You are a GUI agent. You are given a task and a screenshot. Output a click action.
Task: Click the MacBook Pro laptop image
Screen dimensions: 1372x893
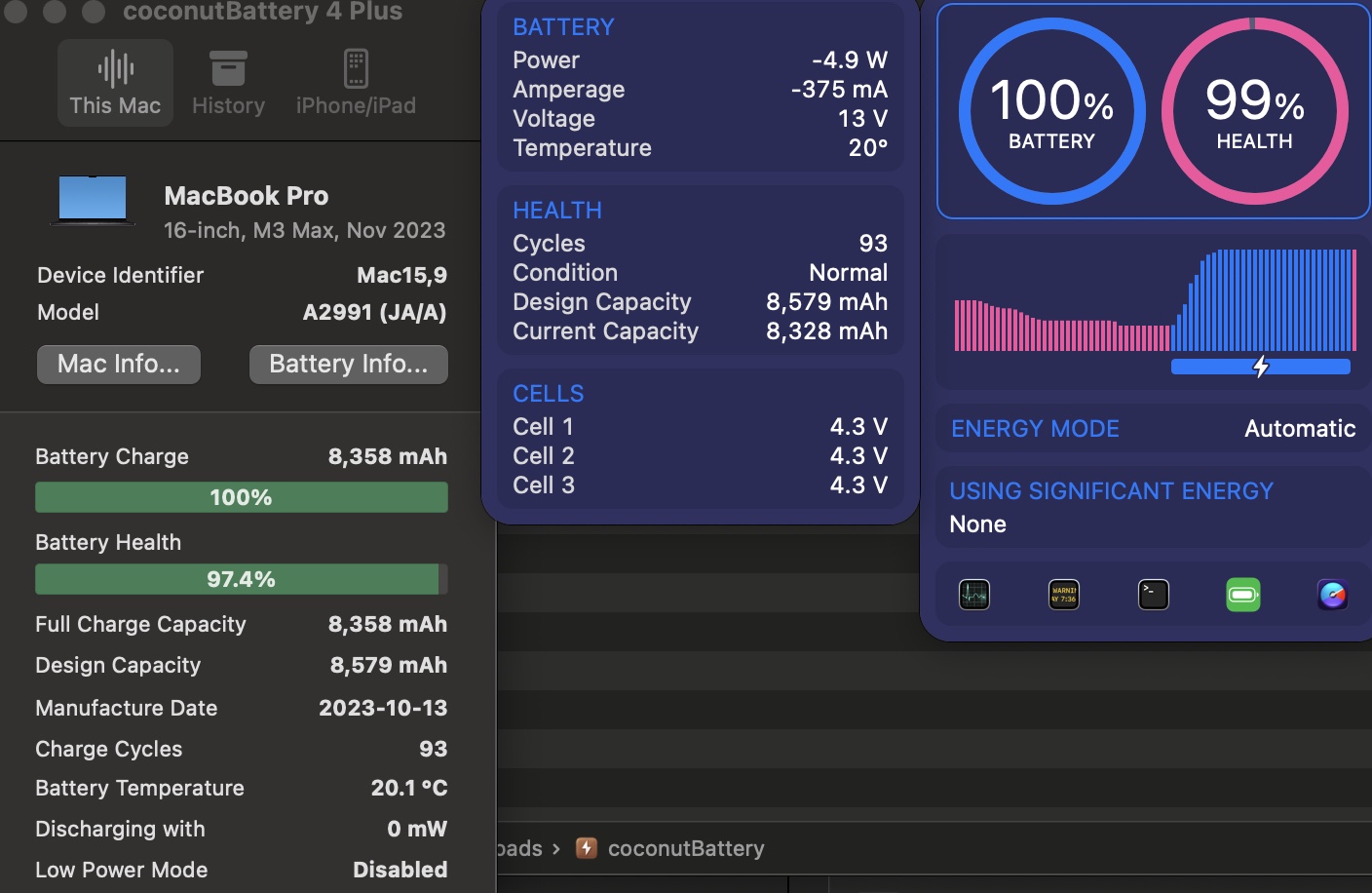coord(93,201)
